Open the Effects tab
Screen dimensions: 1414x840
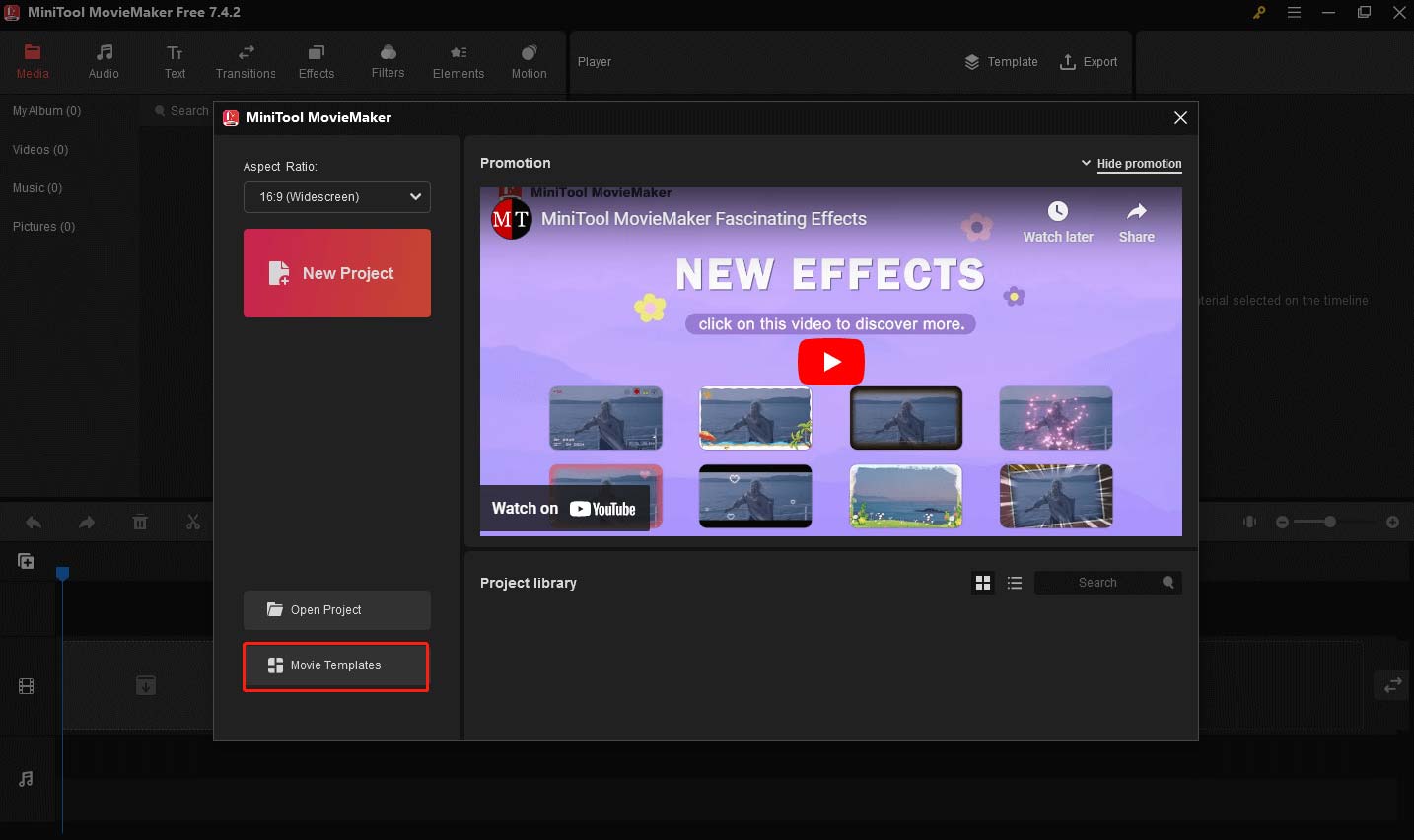317,61
